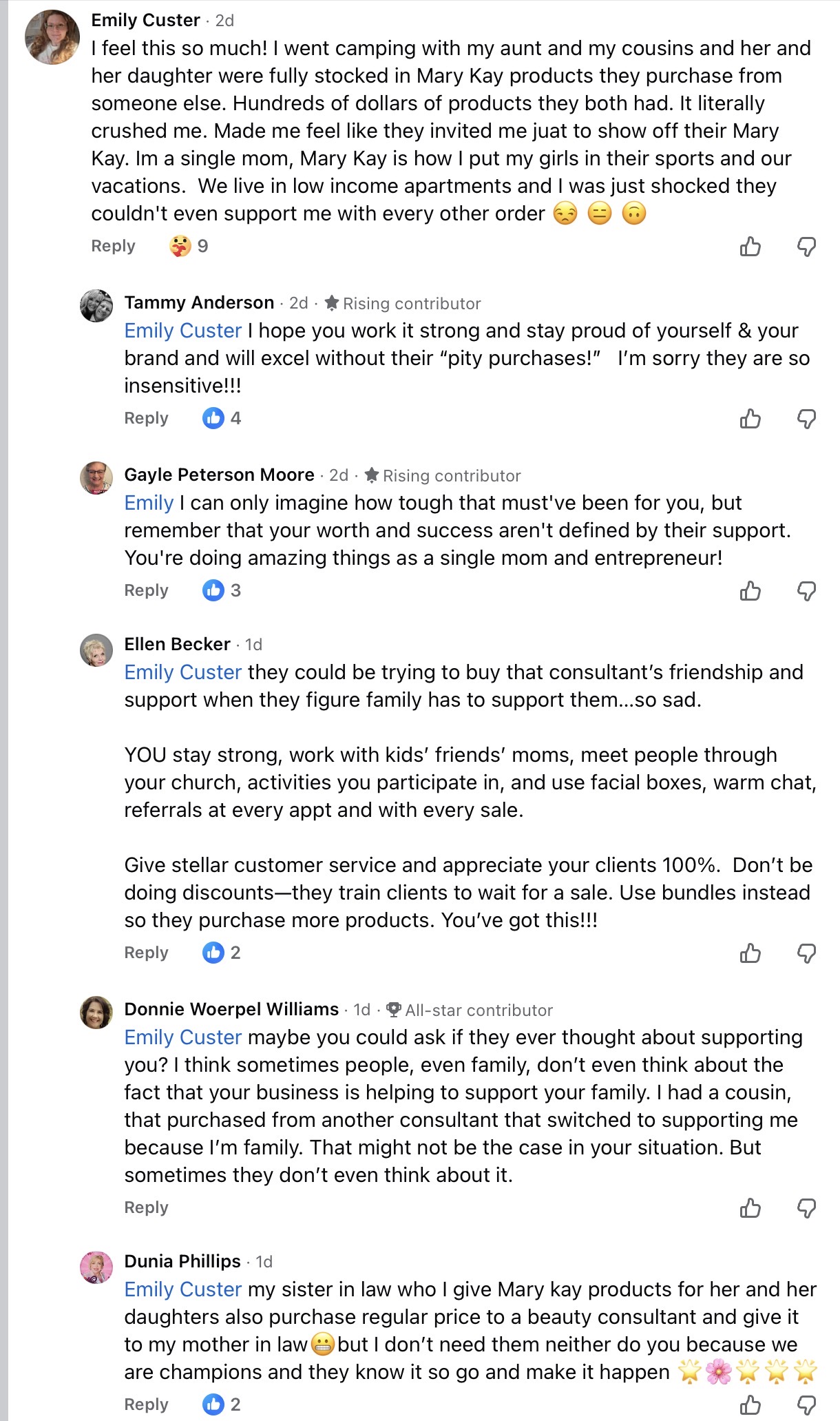Thumbs up Ellen Becker's reply
This screenshot has height=1421, width=840.
750,953
